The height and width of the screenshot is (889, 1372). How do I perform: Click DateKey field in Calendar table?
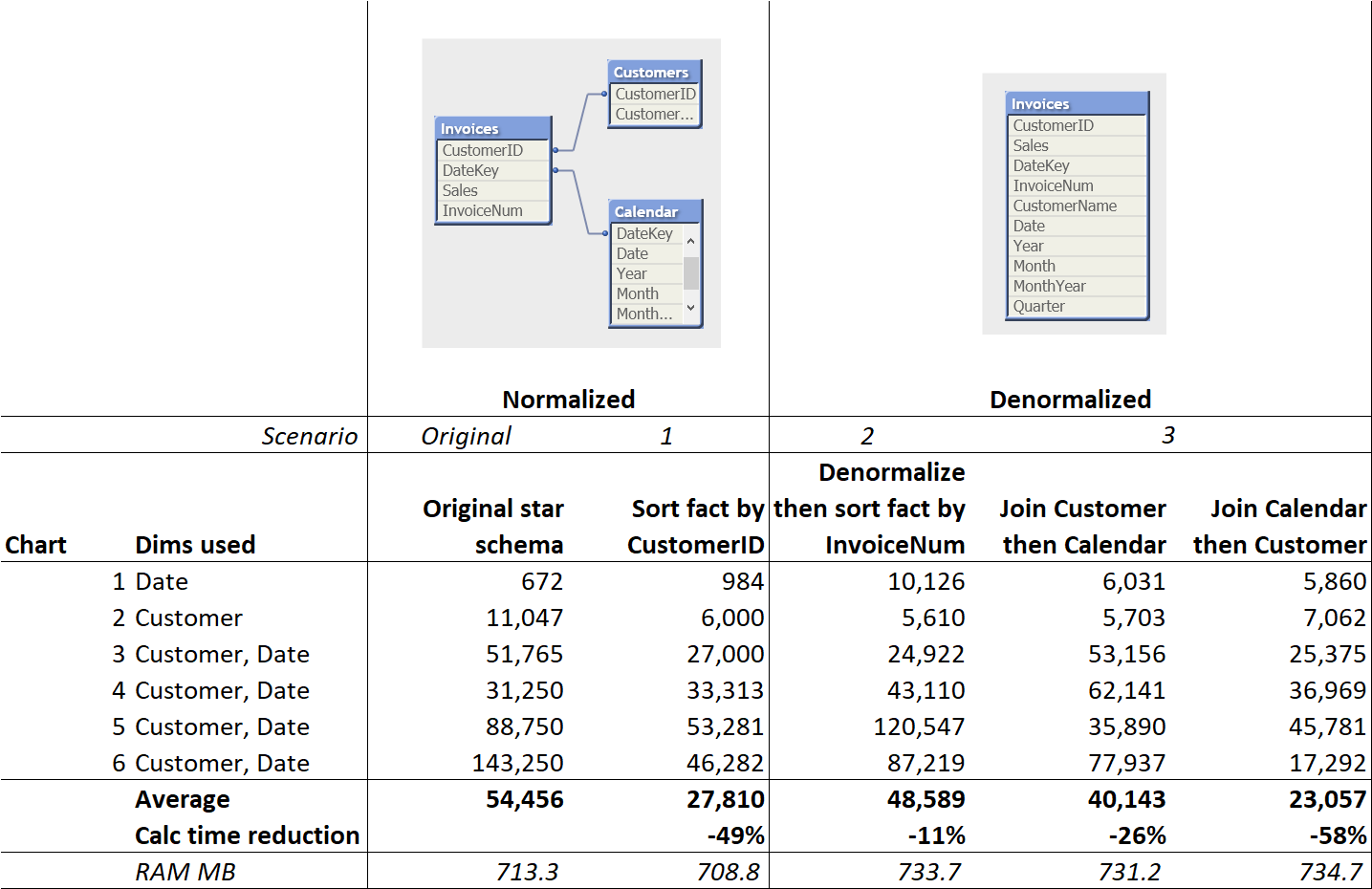coord(647,233)
